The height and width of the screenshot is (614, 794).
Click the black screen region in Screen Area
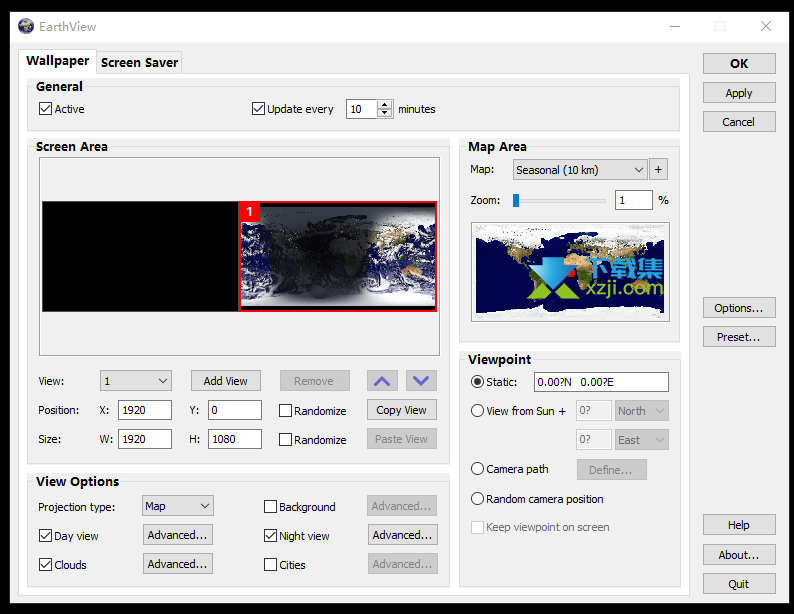point(140,256)
